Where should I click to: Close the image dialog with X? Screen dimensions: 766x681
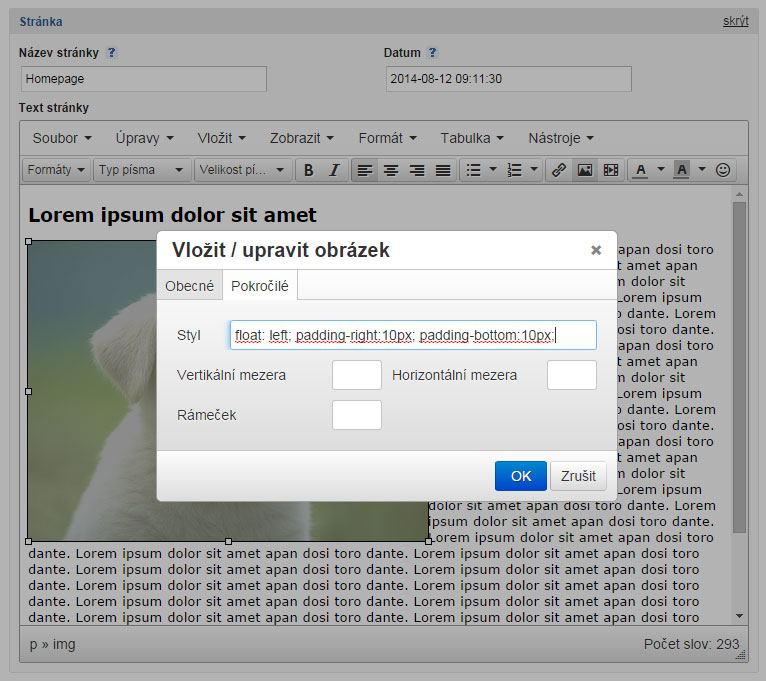pyautogui.click(x=596, y=250)
